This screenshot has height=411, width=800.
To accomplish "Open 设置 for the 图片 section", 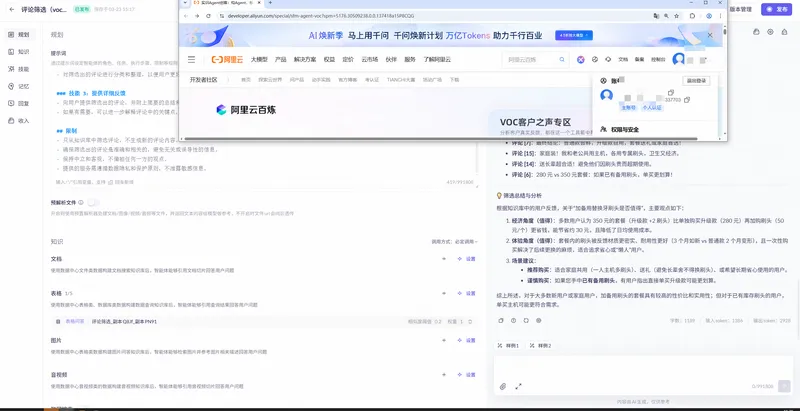I will click(x=466, y=341).
